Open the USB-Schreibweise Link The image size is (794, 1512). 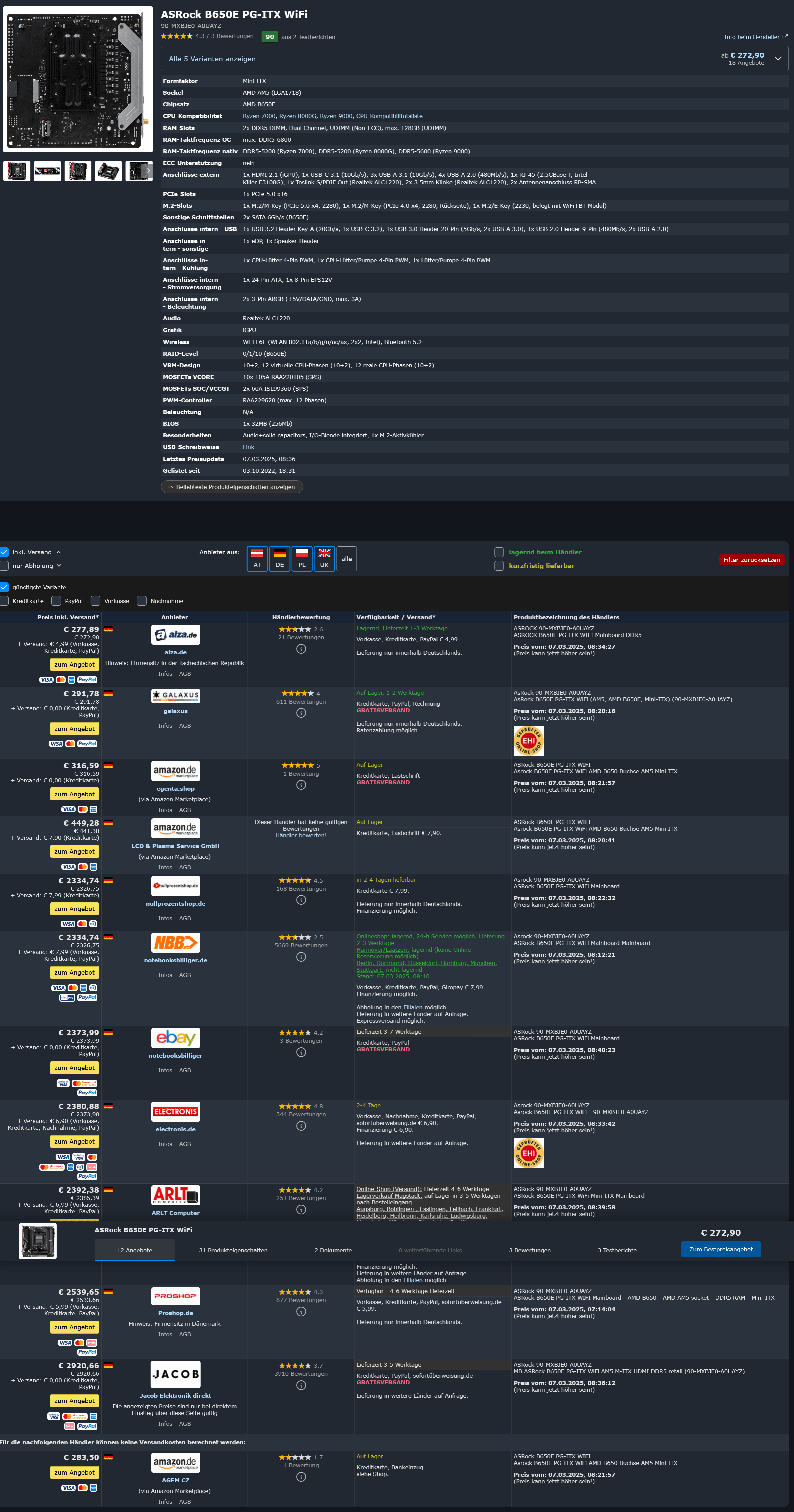[x=248, y=447]
